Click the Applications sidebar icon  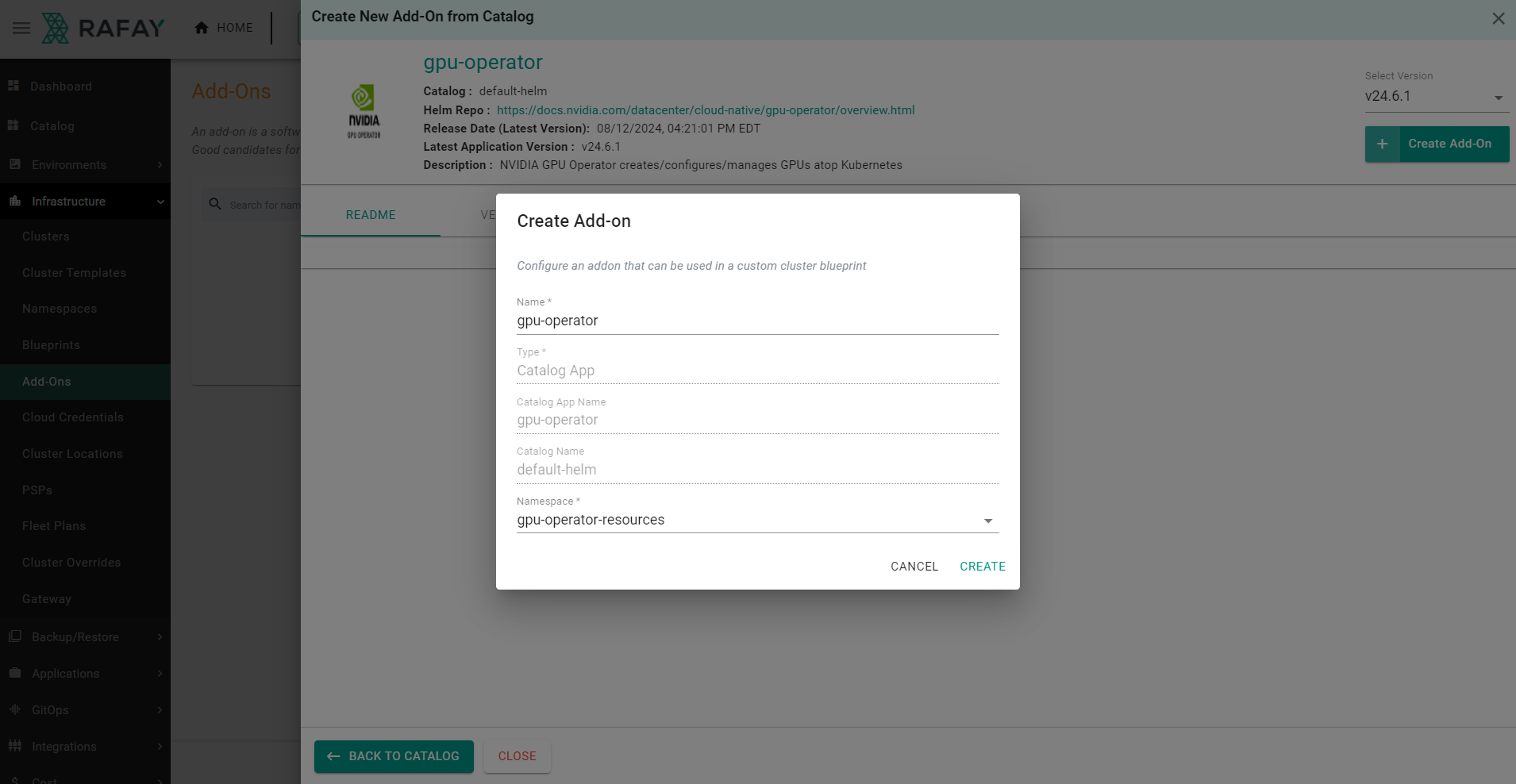click(14, 673)
